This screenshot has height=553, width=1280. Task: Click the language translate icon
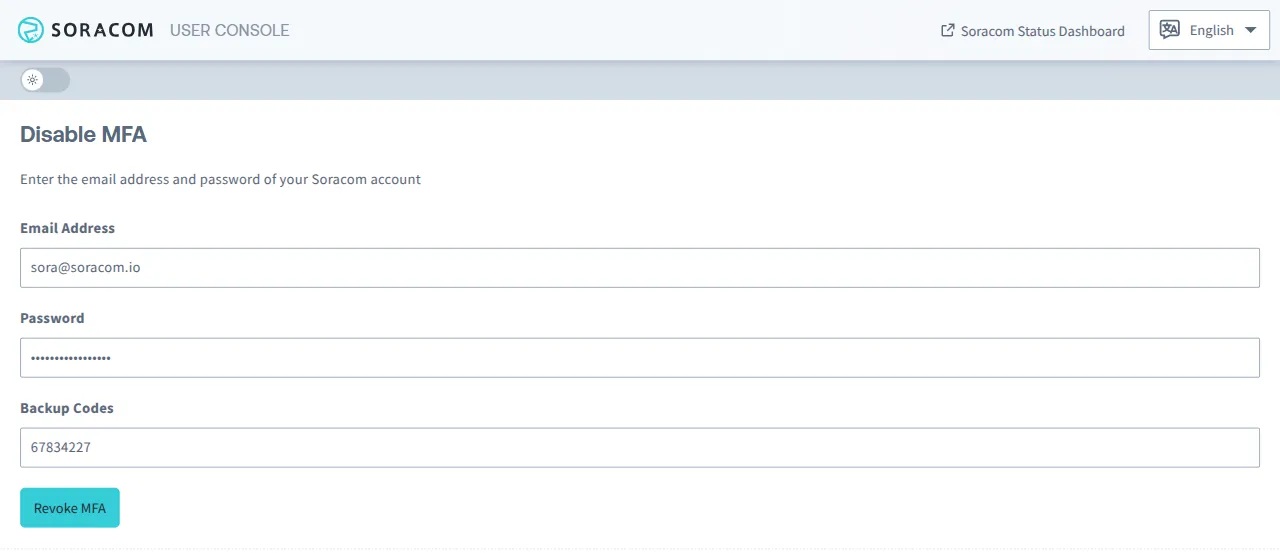point(1169,30)
